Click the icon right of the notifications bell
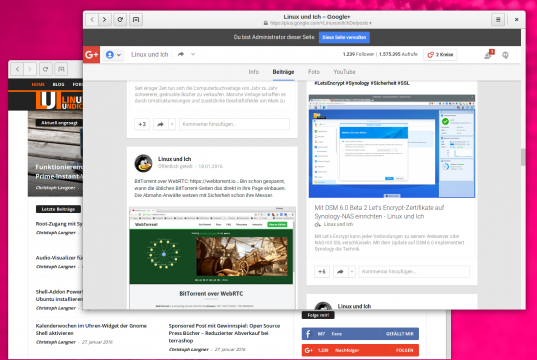 [505, 55]
